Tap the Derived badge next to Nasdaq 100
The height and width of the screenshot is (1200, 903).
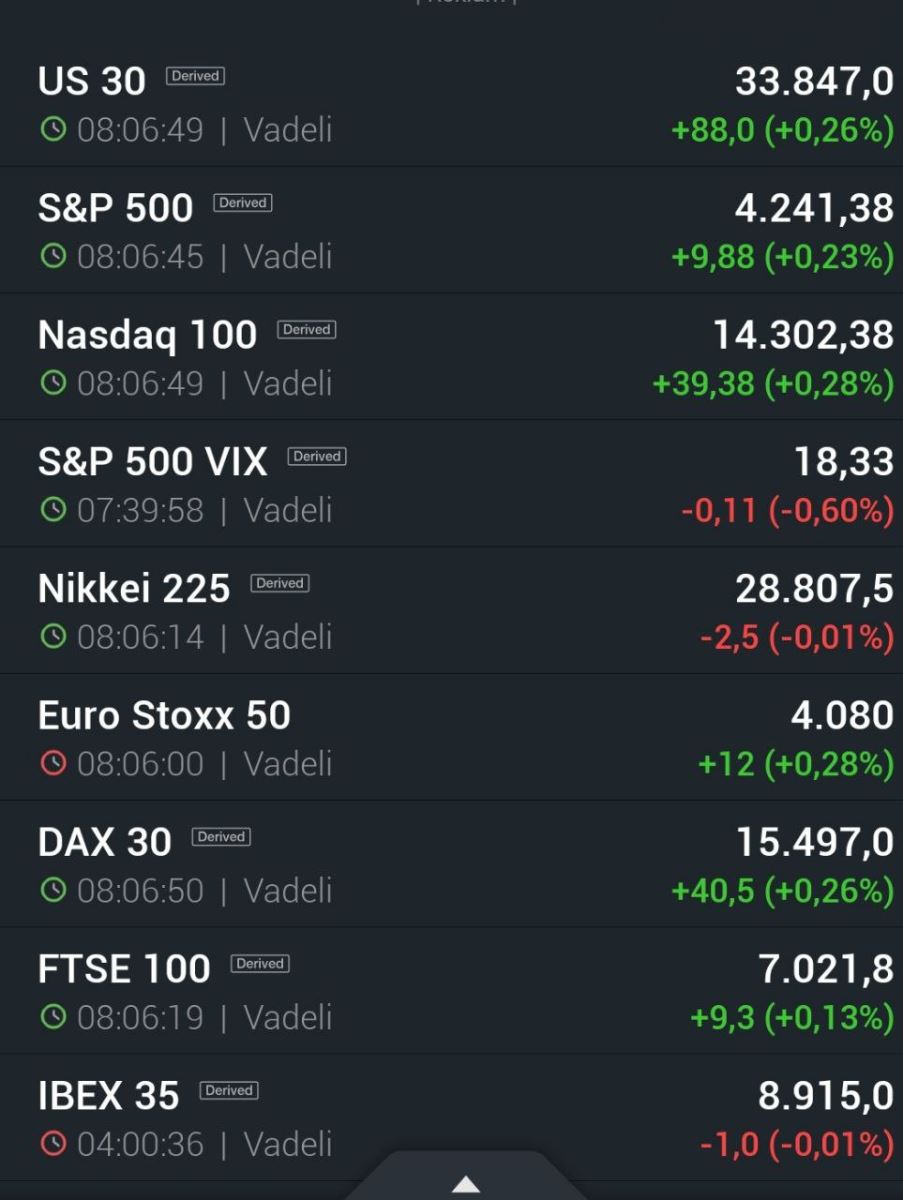[x=306, y=330]
